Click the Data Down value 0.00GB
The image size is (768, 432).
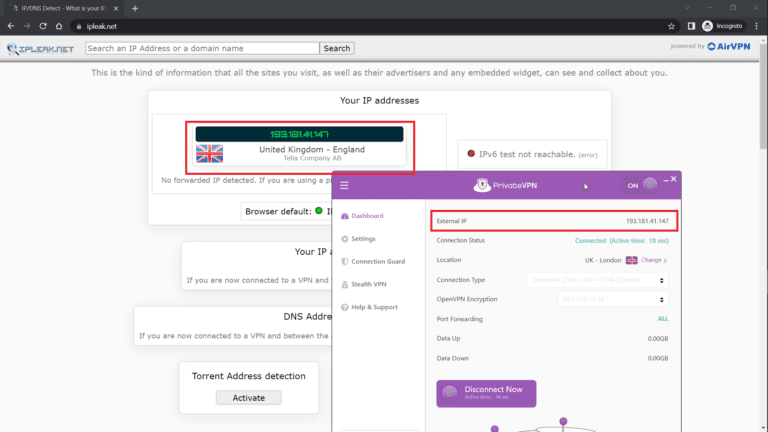(657, 358)
